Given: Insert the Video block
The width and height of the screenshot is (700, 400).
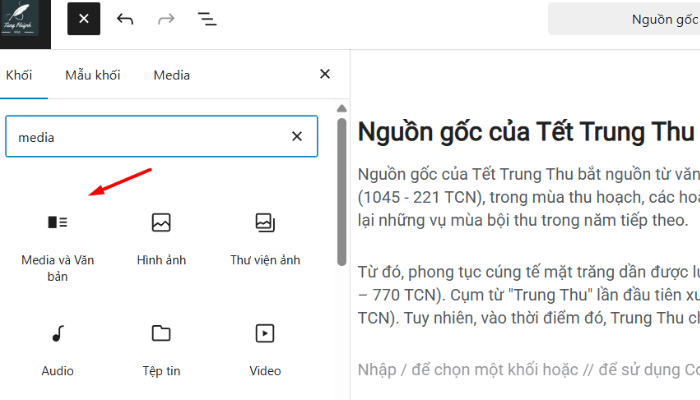Looking at the screenshot, I should click(x=265, y=346).
